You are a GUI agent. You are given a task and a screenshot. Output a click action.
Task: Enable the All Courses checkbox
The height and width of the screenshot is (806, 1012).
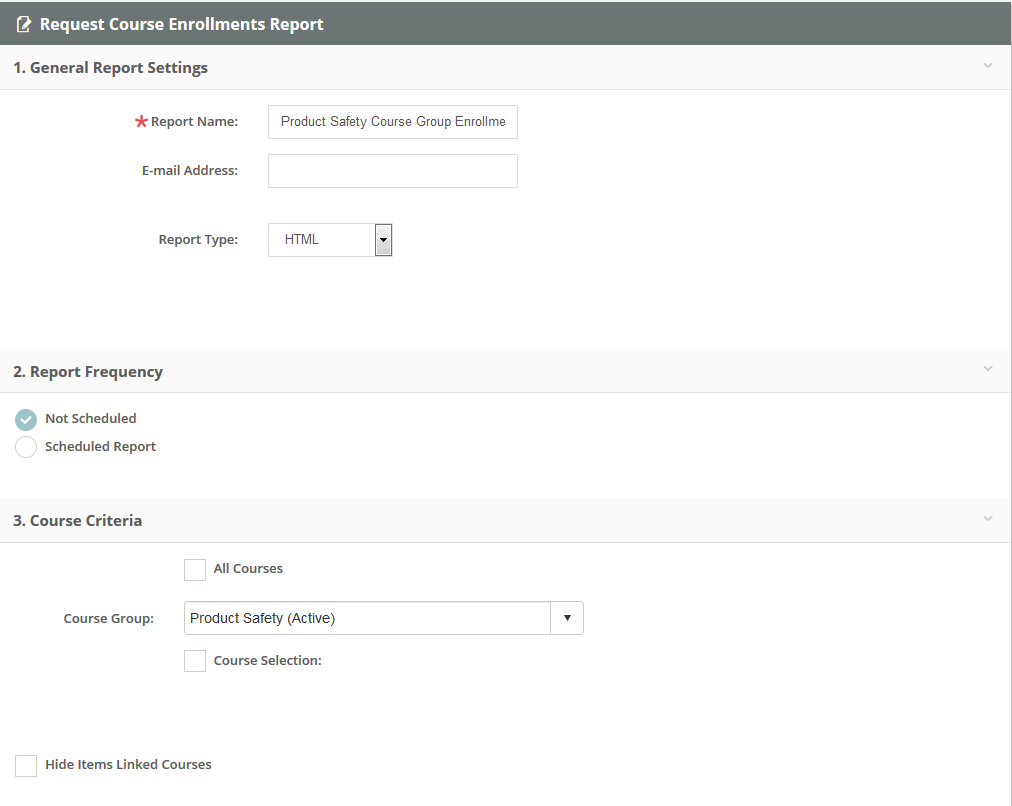pyautogui.click(x=195, y=569)
